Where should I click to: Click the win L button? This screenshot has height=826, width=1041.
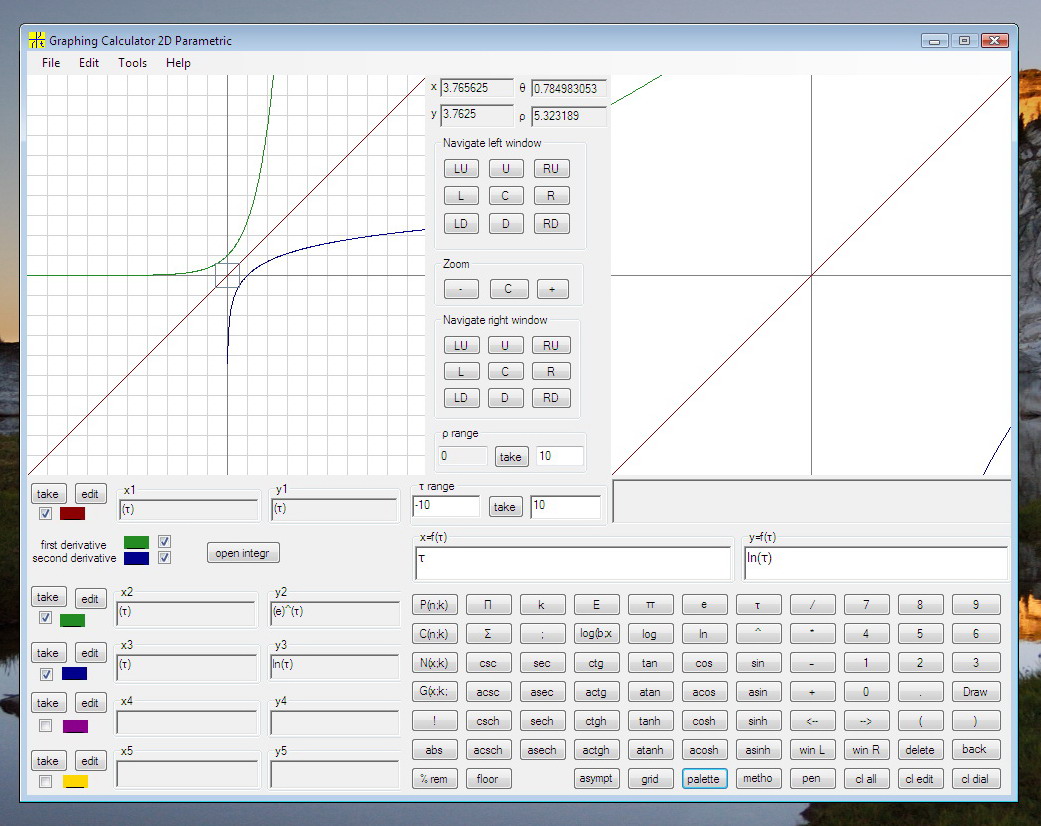(812, 750)
